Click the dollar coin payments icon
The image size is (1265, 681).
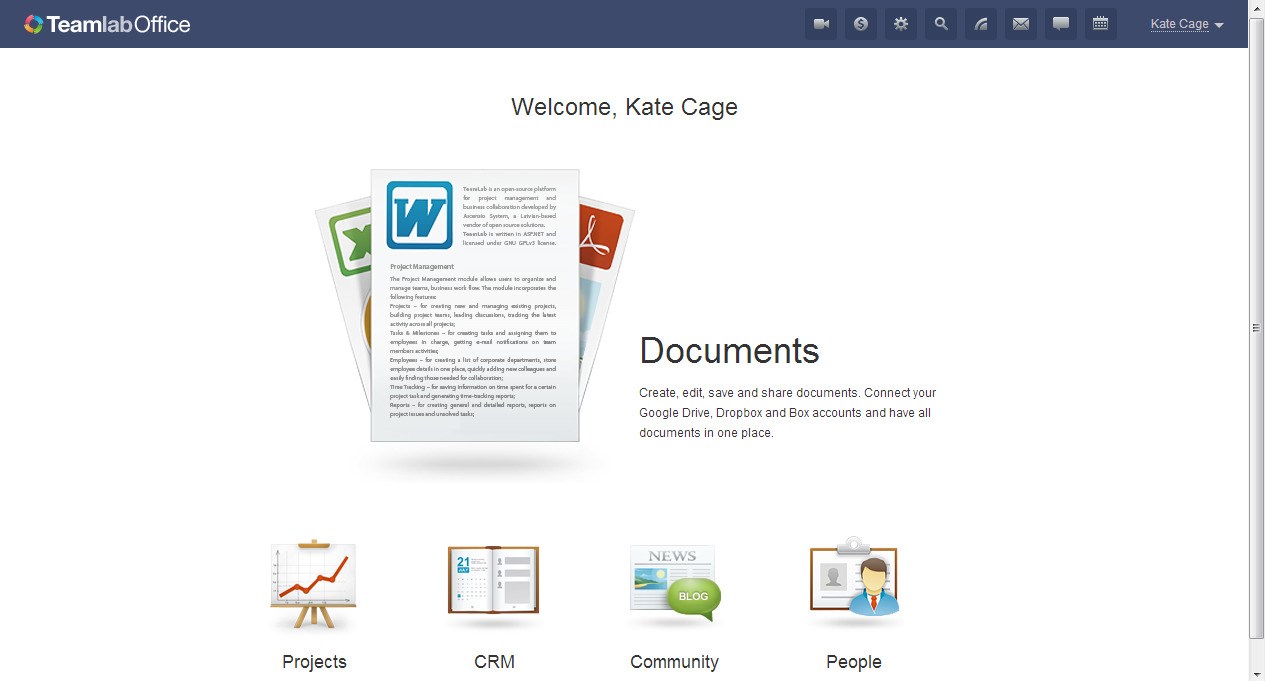[861, 24]
